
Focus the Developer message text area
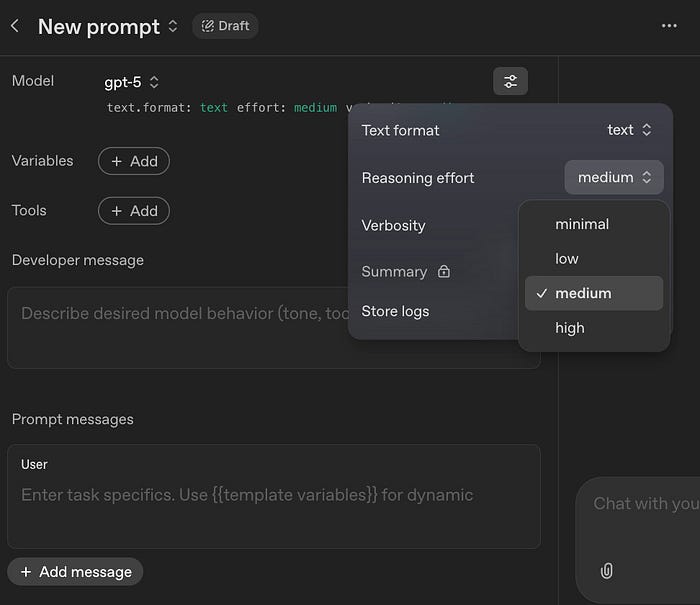[x=179, y=328]
